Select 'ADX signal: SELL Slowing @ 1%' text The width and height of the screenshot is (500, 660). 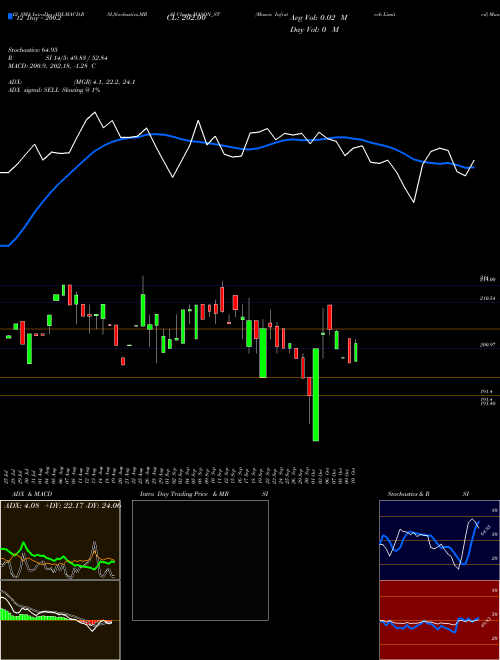54,90
